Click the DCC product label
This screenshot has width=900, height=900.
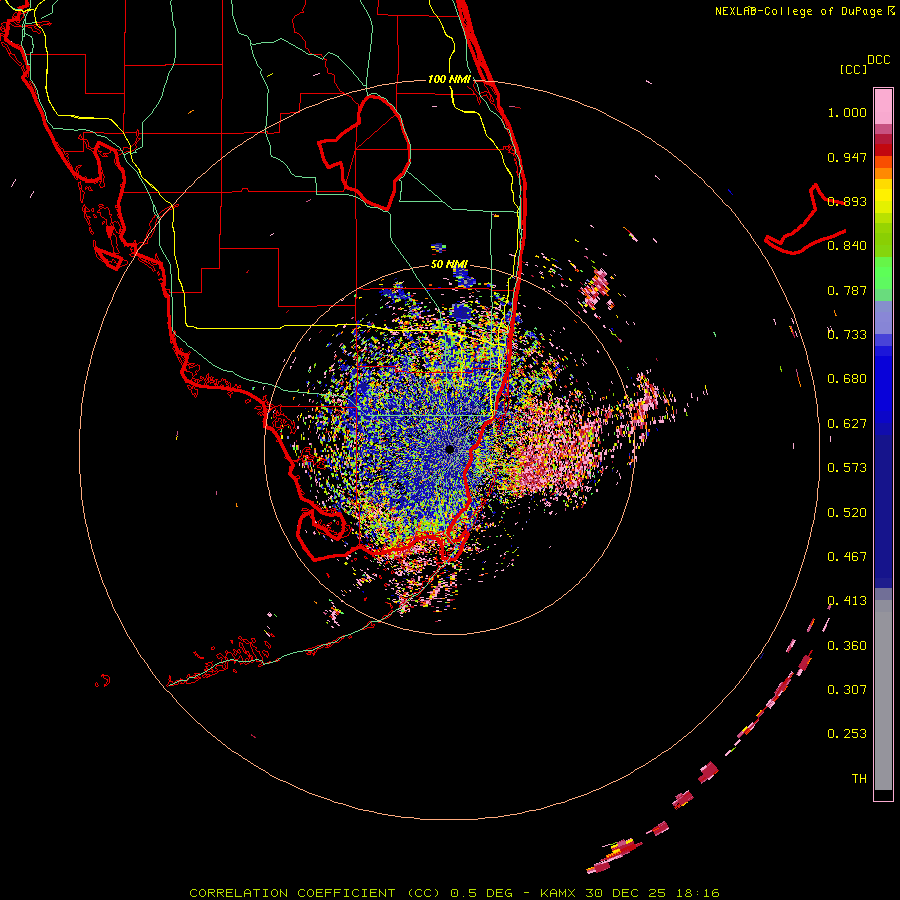click(879, 60)
